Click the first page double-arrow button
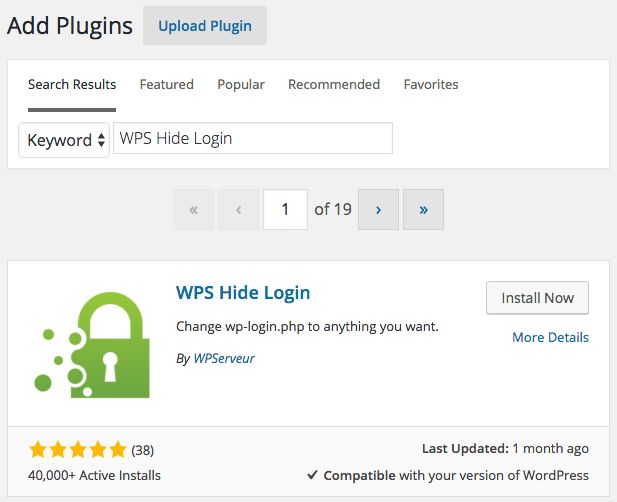Screen dimensions: 617x502 (194, 209)
